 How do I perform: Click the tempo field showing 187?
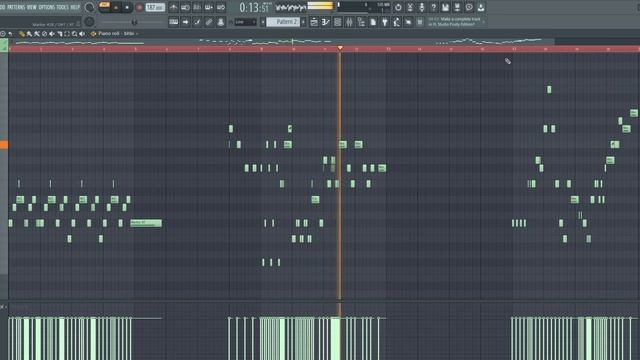coord(155,7)
